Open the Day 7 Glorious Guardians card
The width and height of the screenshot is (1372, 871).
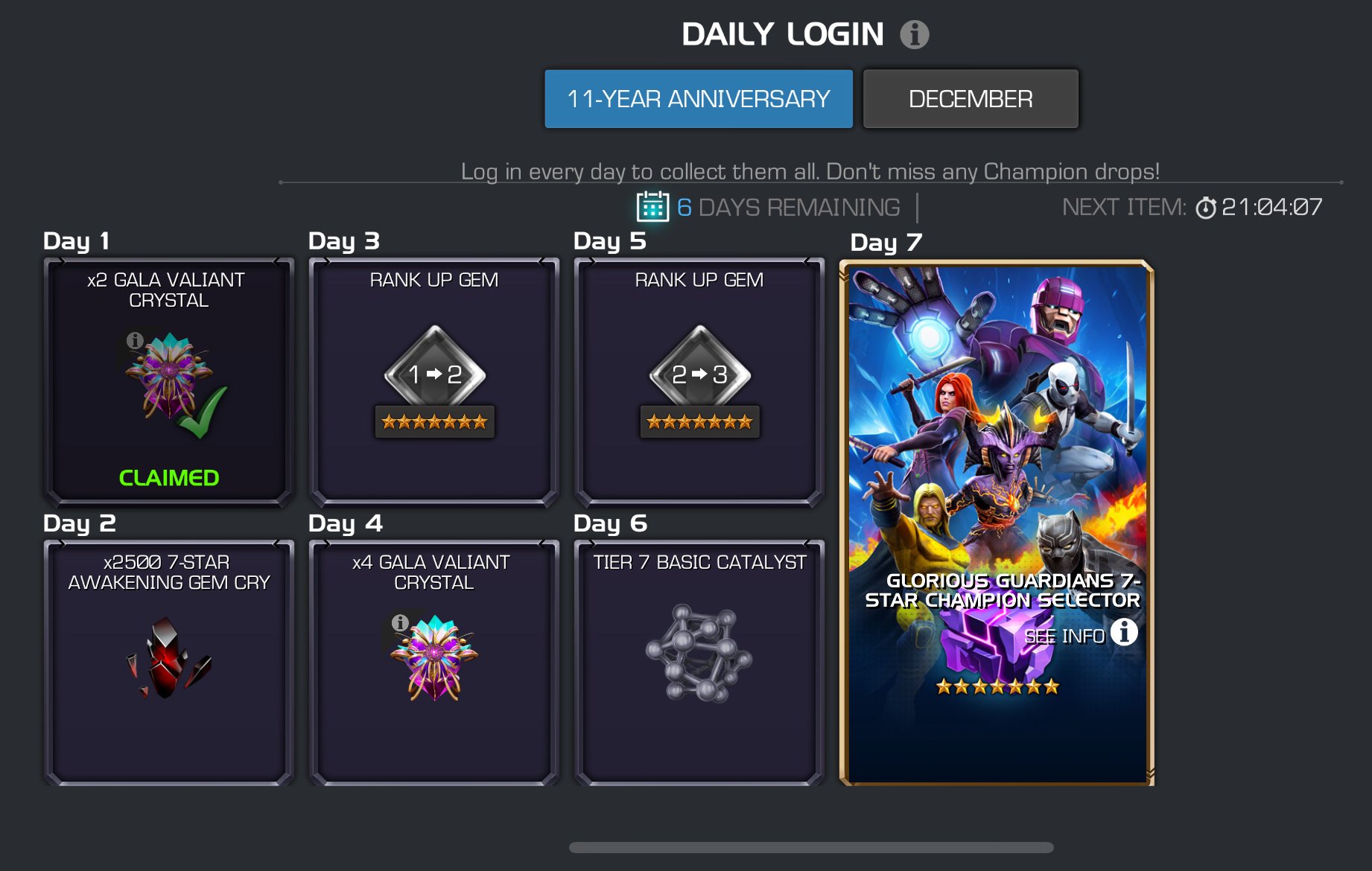pos(997,523)
